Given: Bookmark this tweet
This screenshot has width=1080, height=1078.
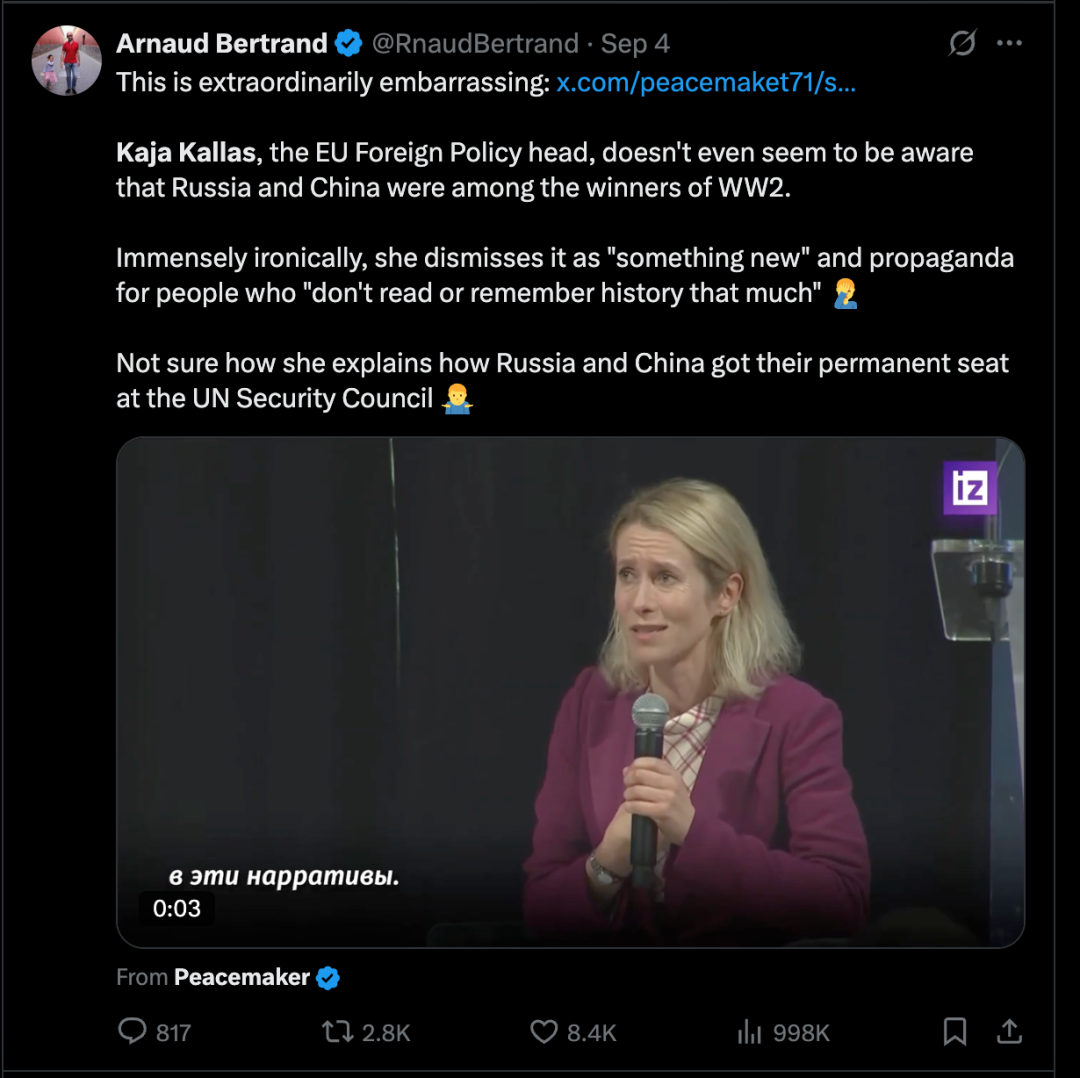Looking at the screenshot, I should coord(955,1031).
